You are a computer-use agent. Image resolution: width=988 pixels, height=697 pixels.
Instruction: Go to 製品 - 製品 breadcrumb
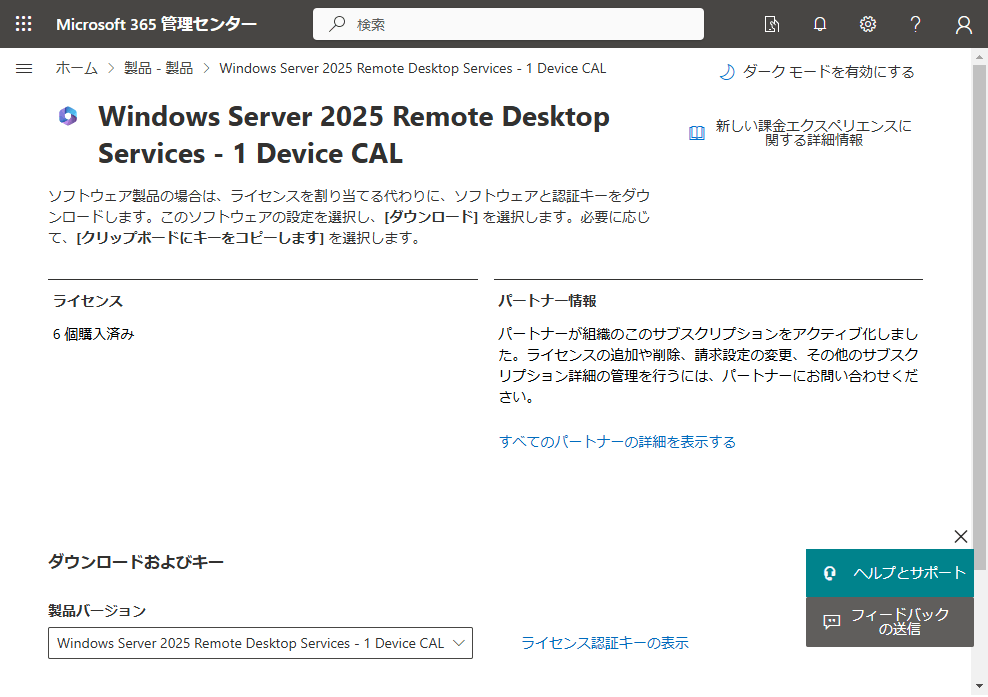158,68
